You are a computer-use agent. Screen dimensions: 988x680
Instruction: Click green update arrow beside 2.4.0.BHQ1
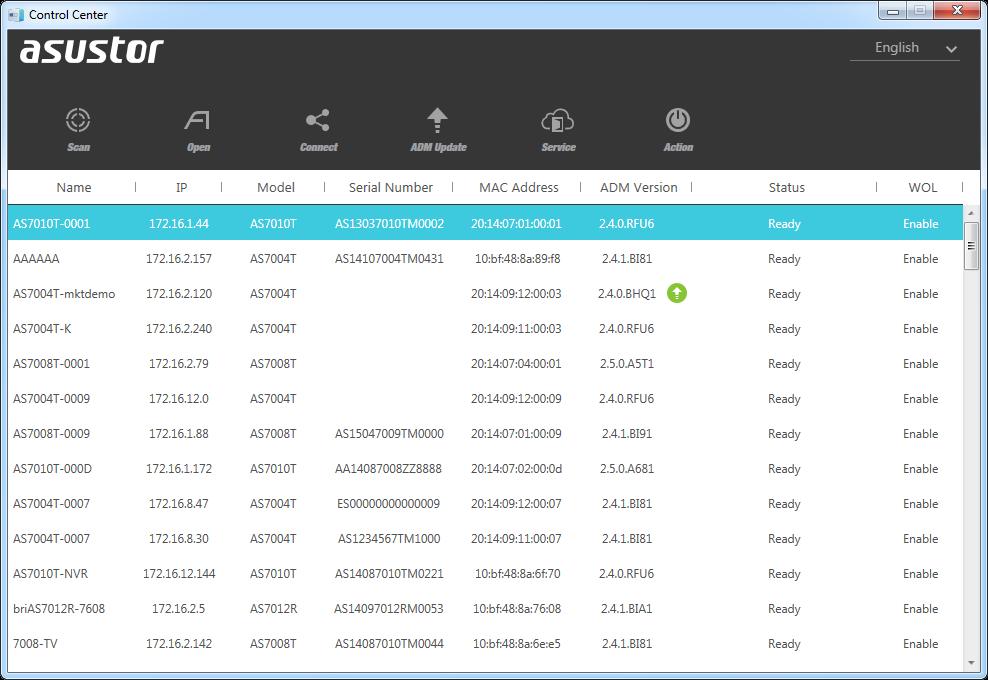point(677,293)
